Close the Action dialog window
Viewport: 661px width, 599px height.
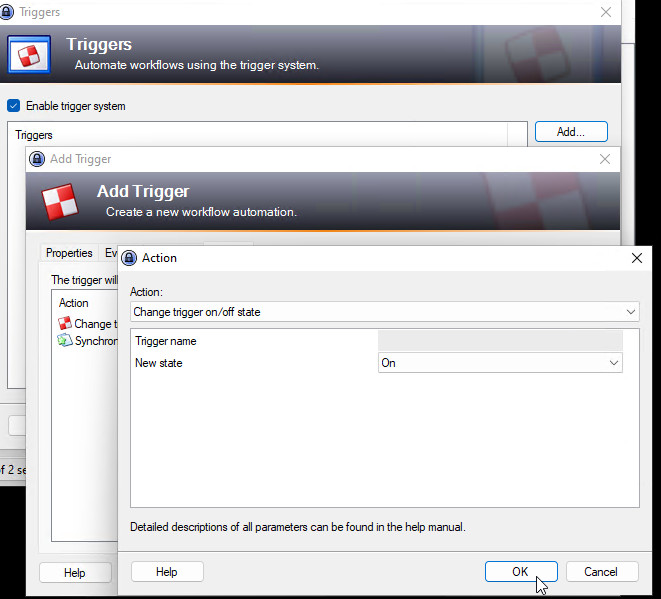click(x=637, y=258)
